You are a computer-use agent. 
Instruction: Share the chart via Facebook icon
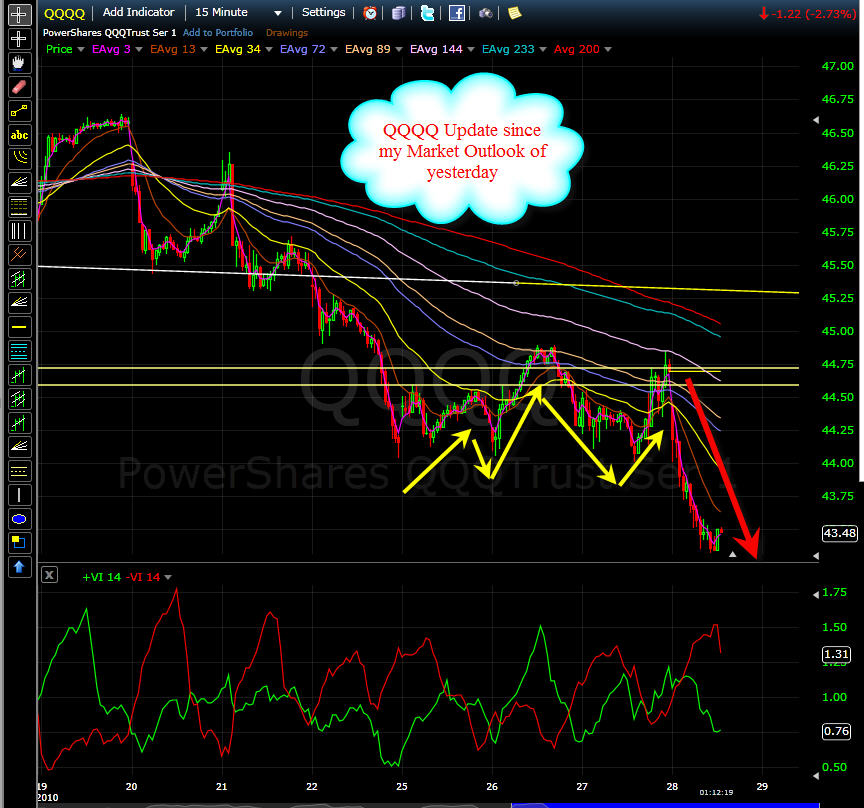(x=457, y=13)
